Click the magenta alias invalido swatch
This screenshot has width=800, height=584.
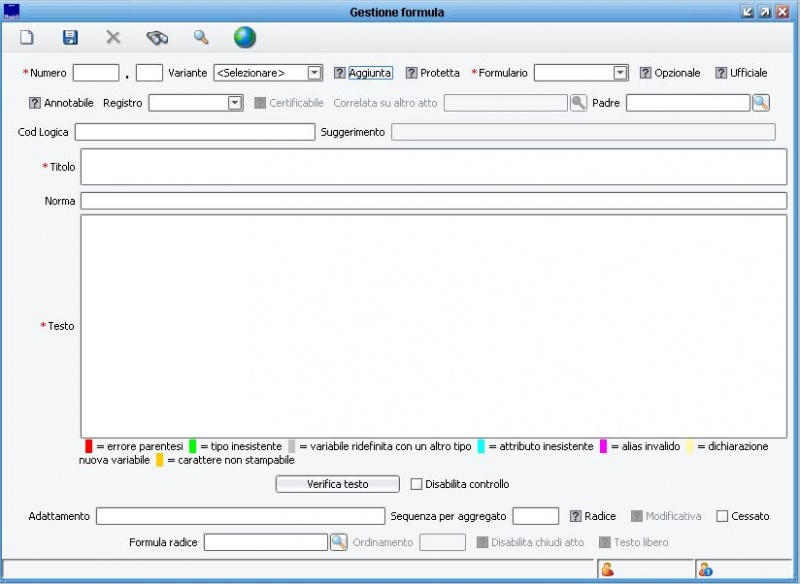point(603,446)
